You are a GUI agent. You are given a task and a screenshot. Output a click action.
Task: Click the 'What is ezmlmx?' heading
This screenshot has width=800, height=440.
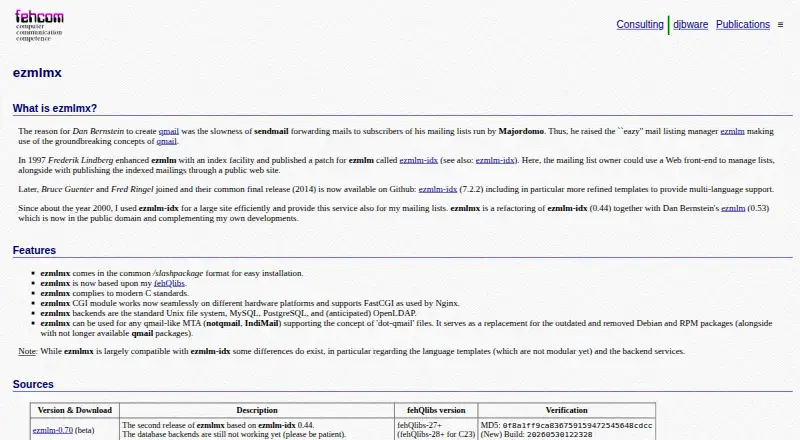(x=55, y=108)
